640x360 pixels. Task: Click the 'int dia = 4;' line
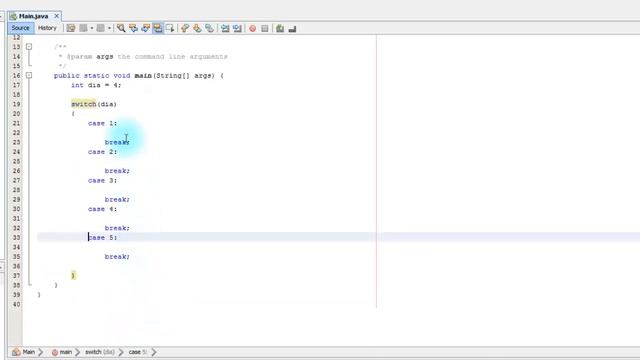[96, 85]
